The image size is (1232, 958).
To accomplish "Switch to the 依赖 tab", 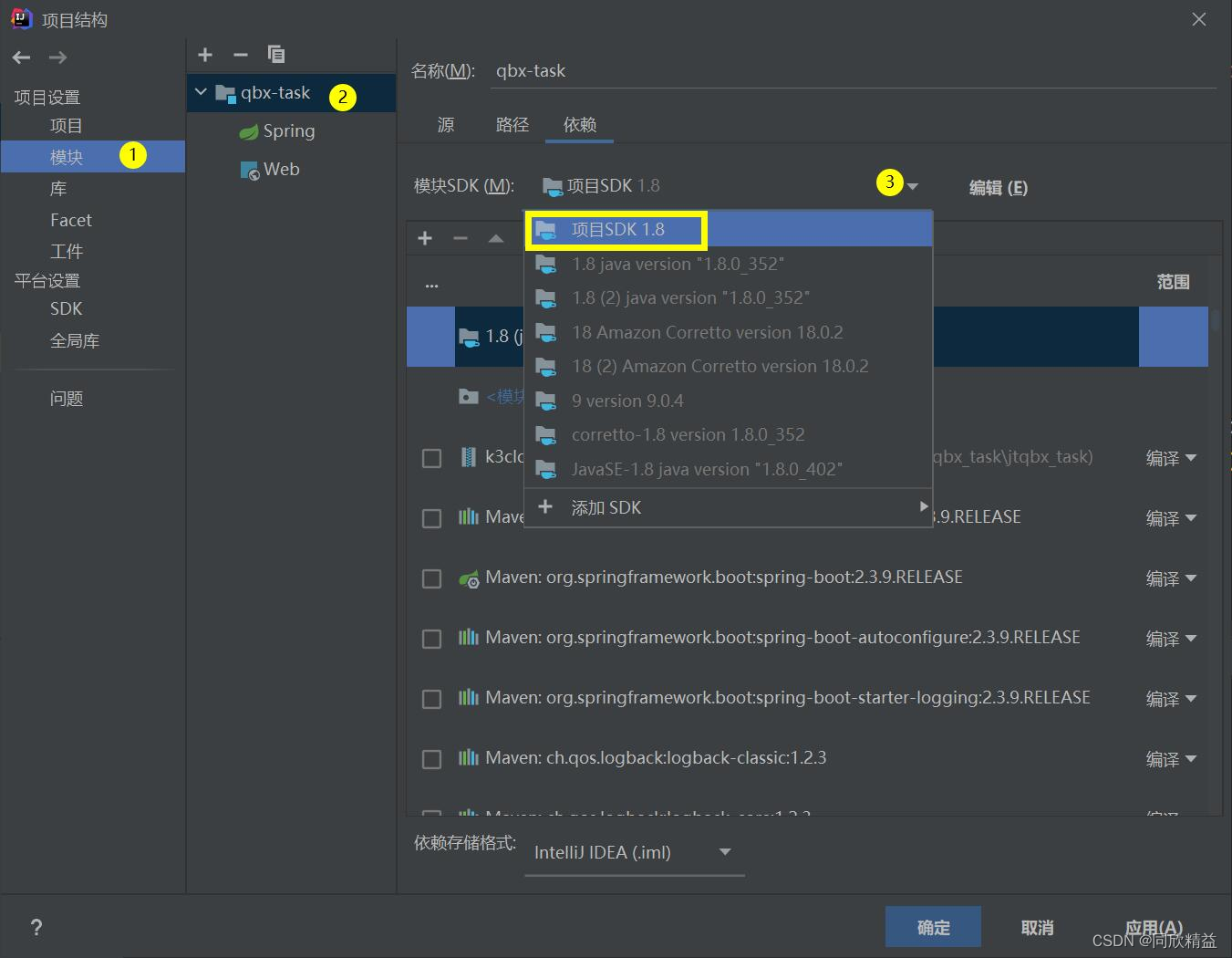I will pyautogui.click(x=580, y=124).
